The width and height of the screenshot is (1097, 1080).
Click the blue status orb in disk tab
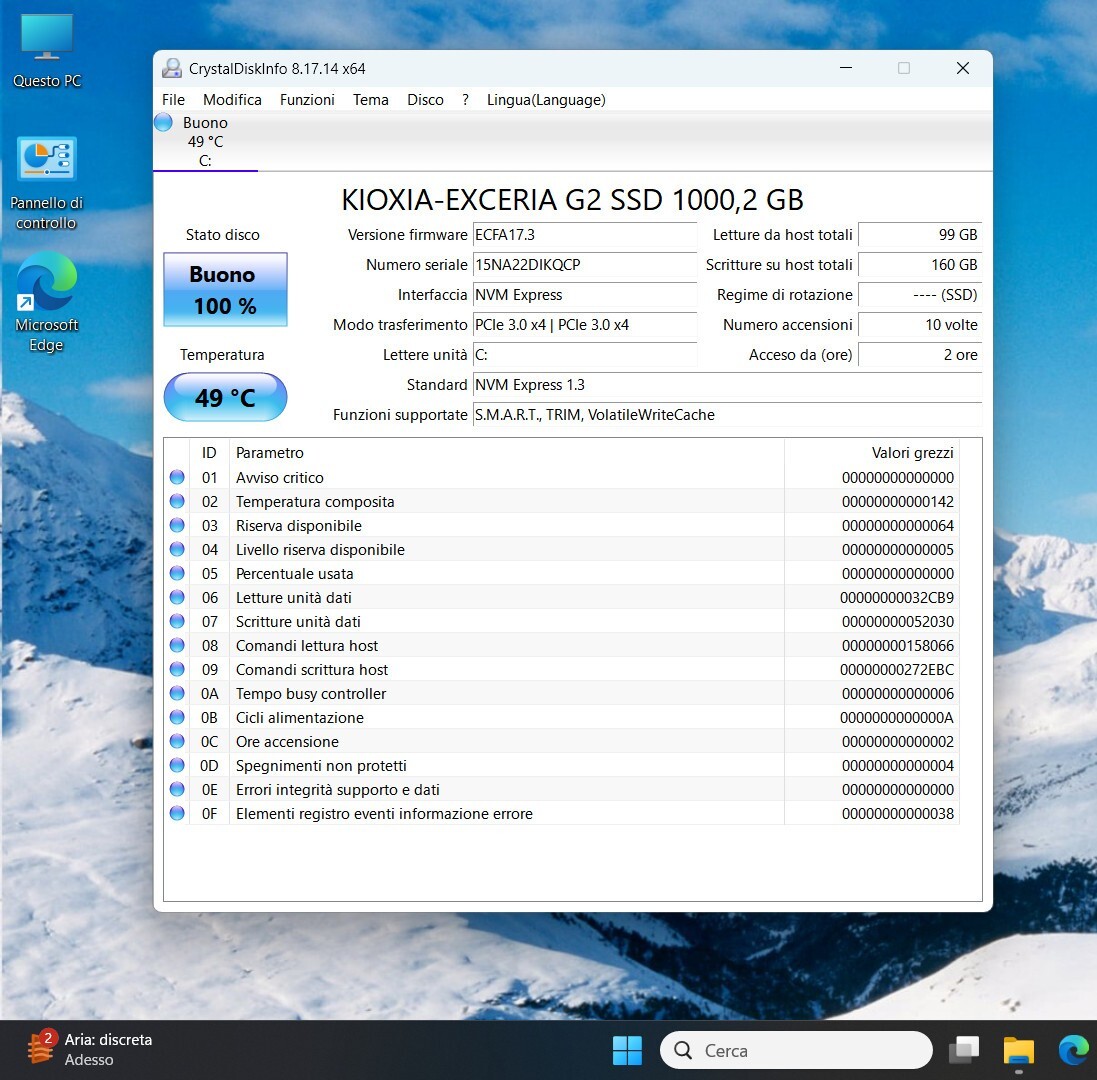pyautogui.click(x=163, y=122)
